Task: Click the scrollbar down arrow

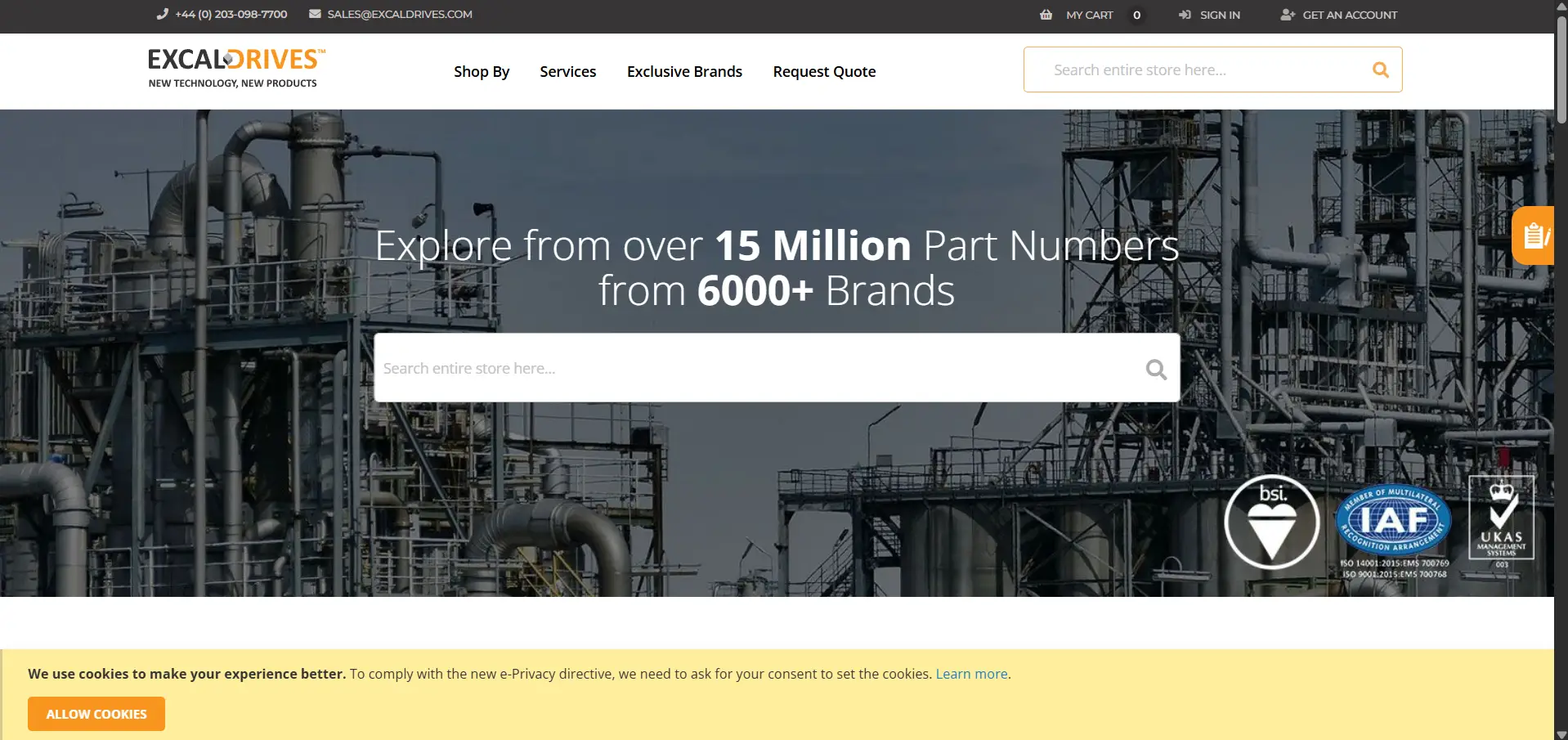Action: pyautogui.click(x=1561, y=733)
